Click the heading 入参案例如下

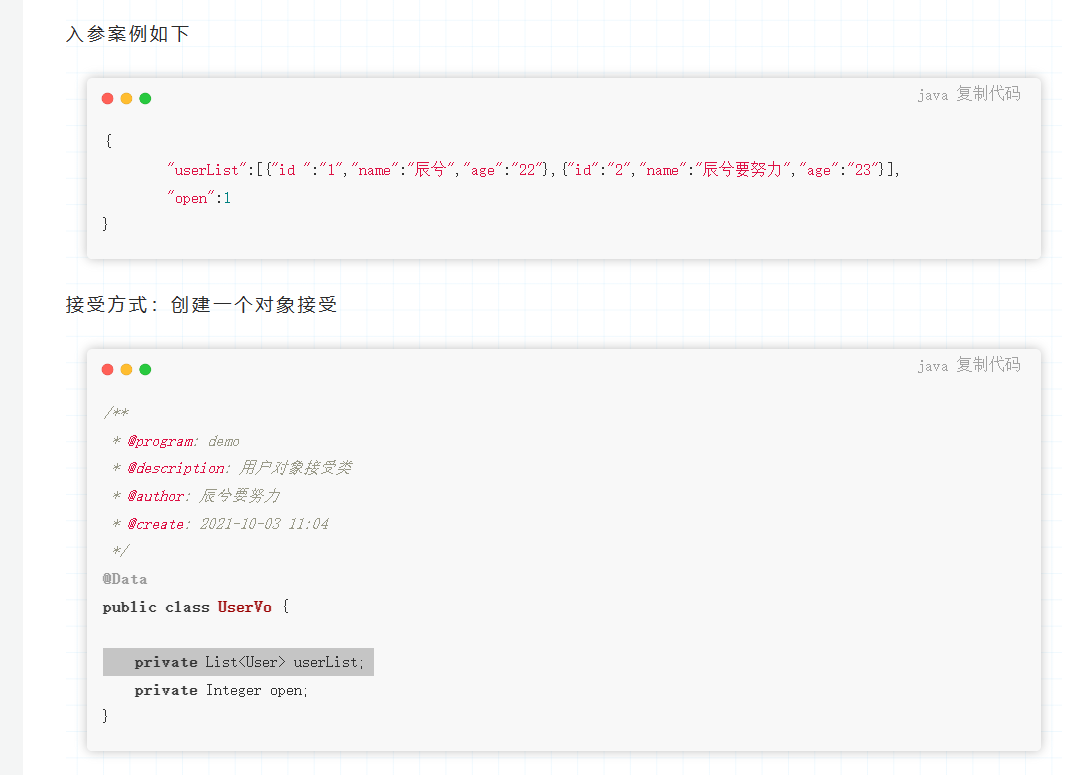(128, 34)
